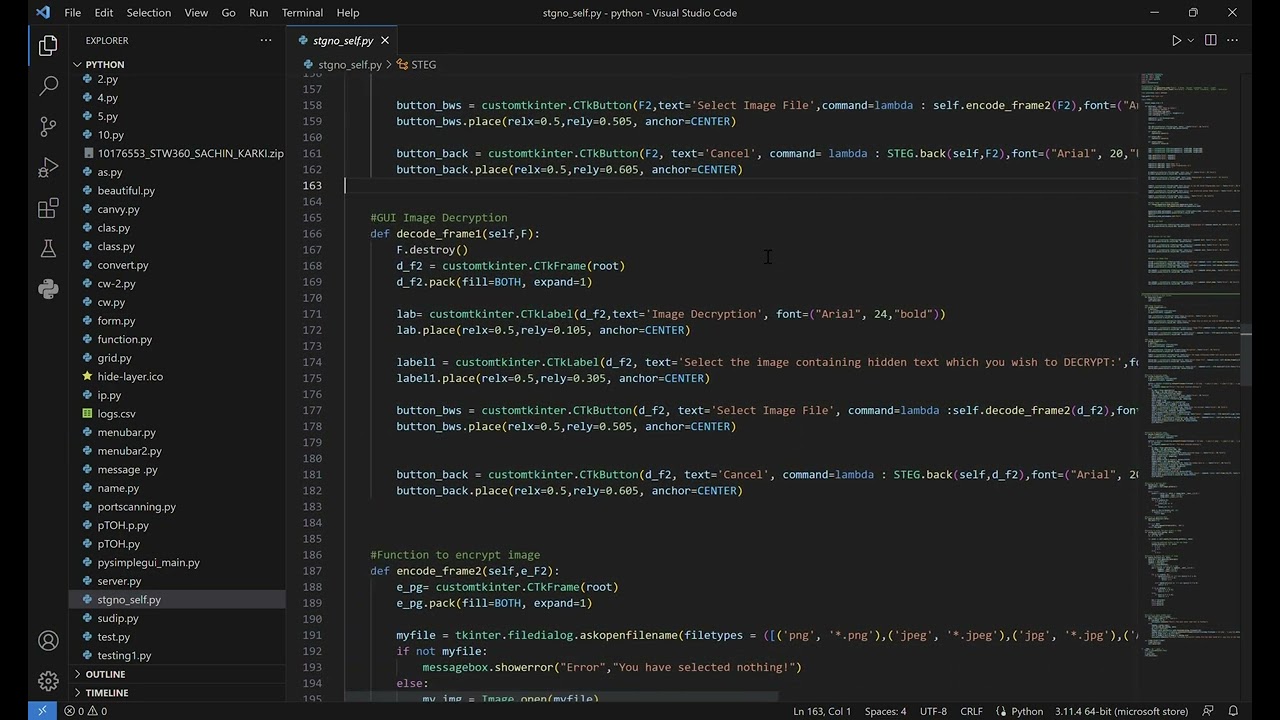The image size is (1280, 720).
Task: Open the Testing flask icon
Action: [48, 248]
